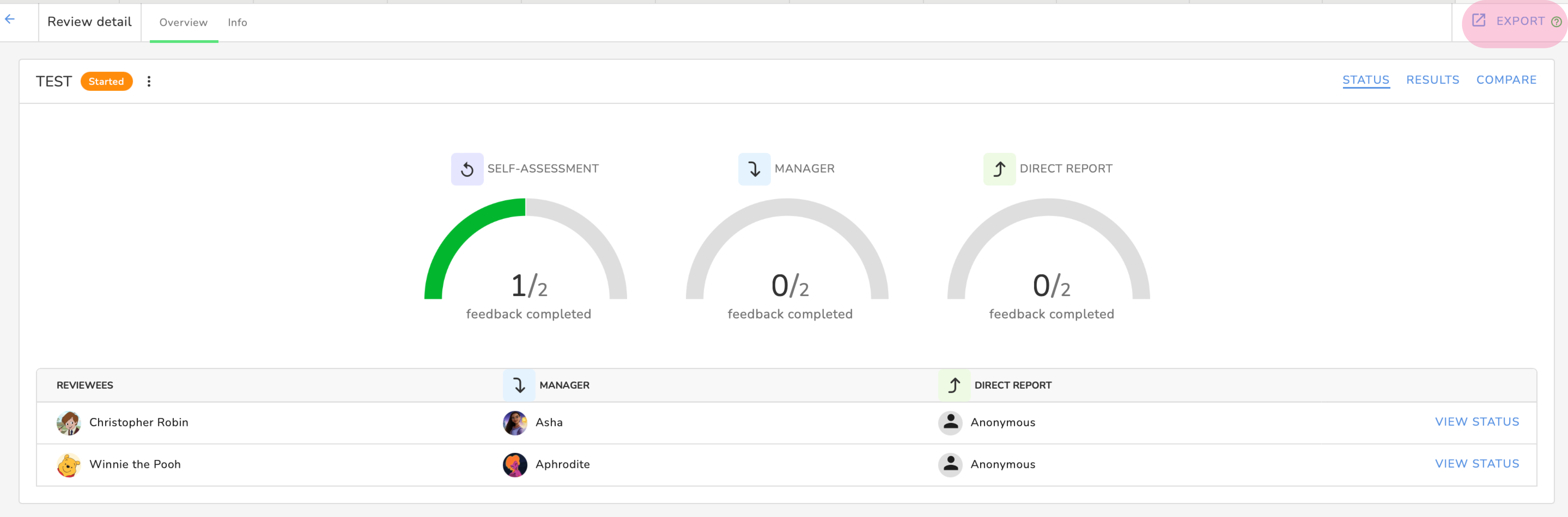This screenshot has height=517, width=1568.
Task: Switch to the Info tab
Action: click(x=237, y=23)
